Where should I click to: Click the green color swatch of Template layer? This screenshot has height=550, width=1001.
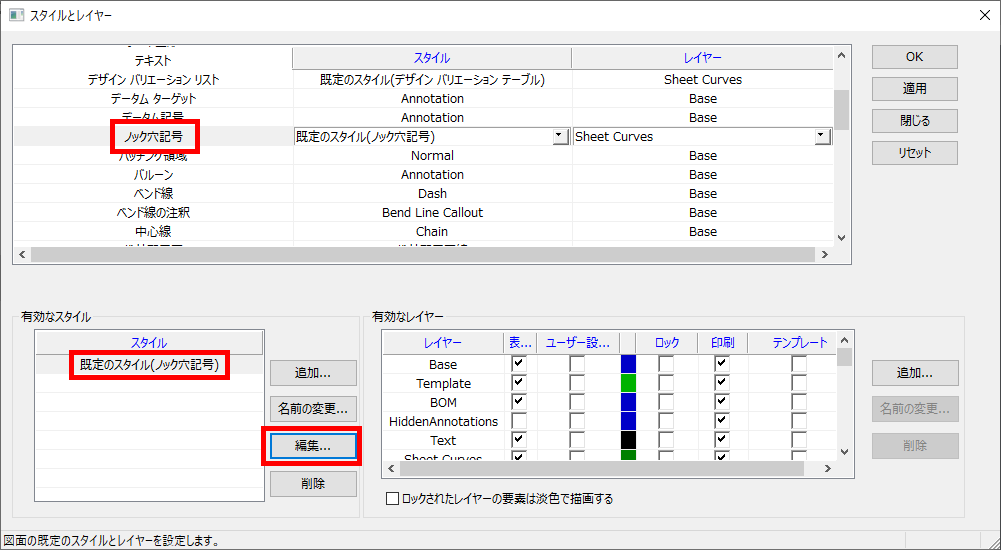pyautogui.click(x=628, y=383)
